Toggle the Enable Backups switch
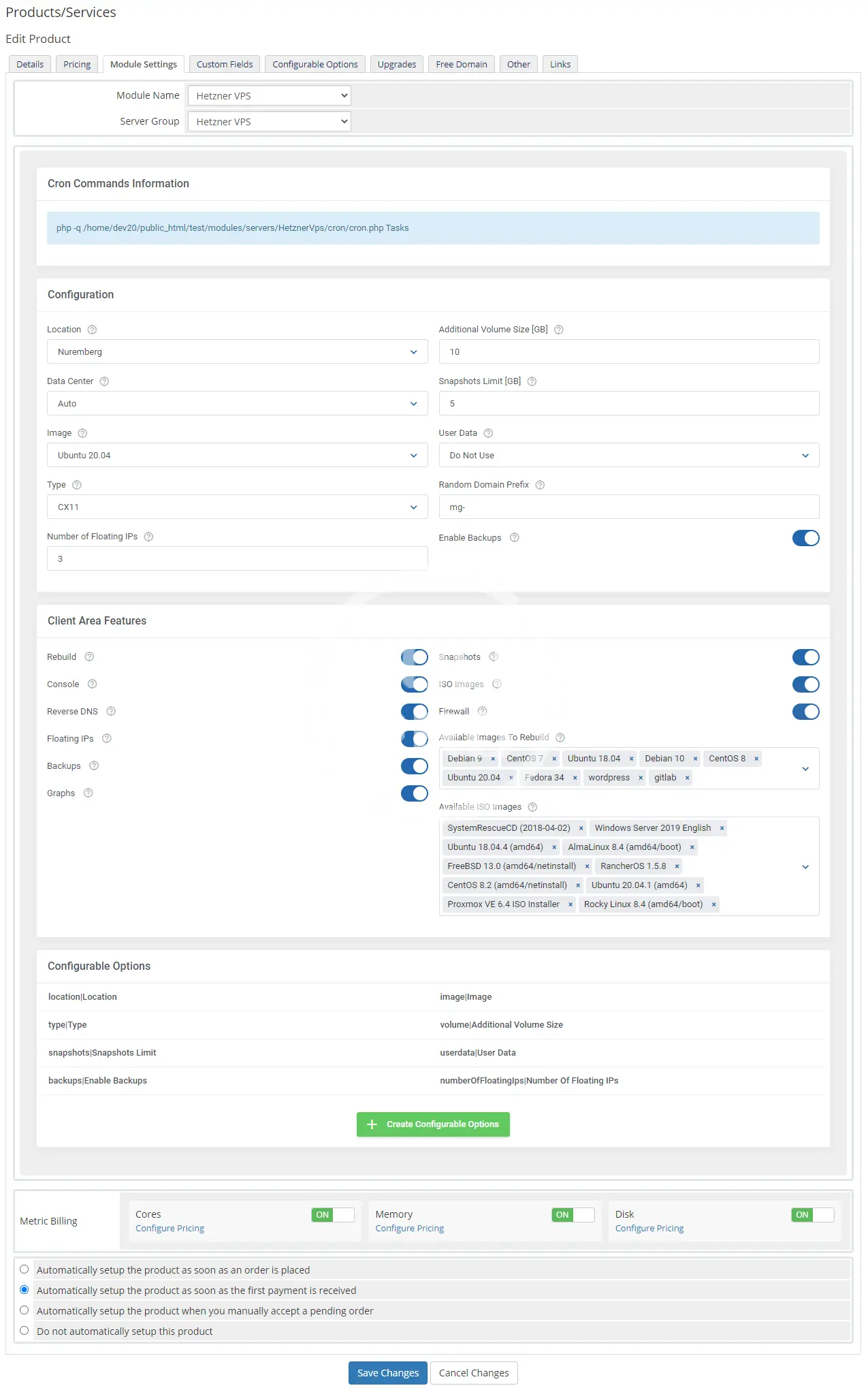This screenshot has height=1390, width=868. (x=805, y=538)
